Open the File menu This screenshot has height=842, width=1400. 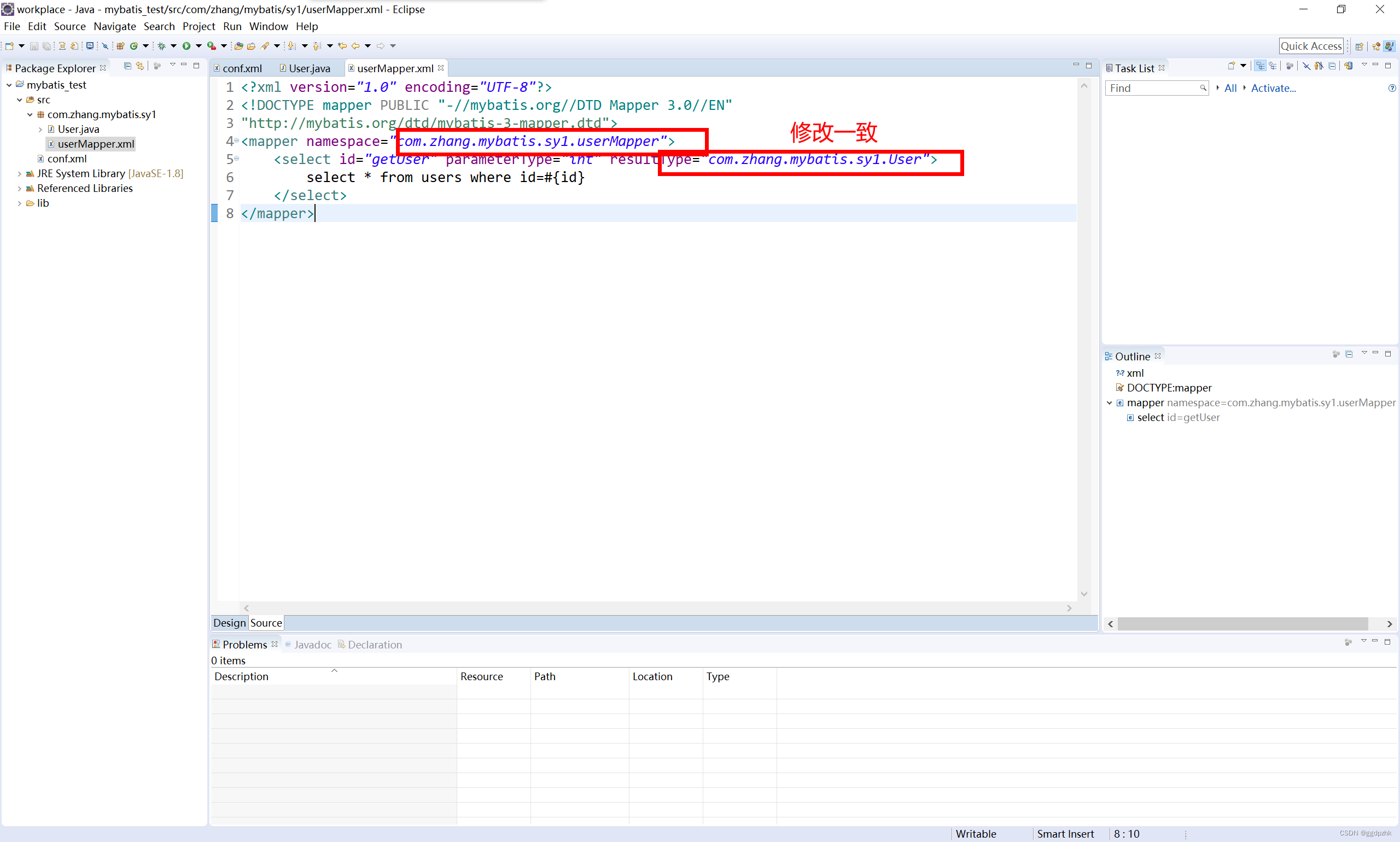(12, 26)
